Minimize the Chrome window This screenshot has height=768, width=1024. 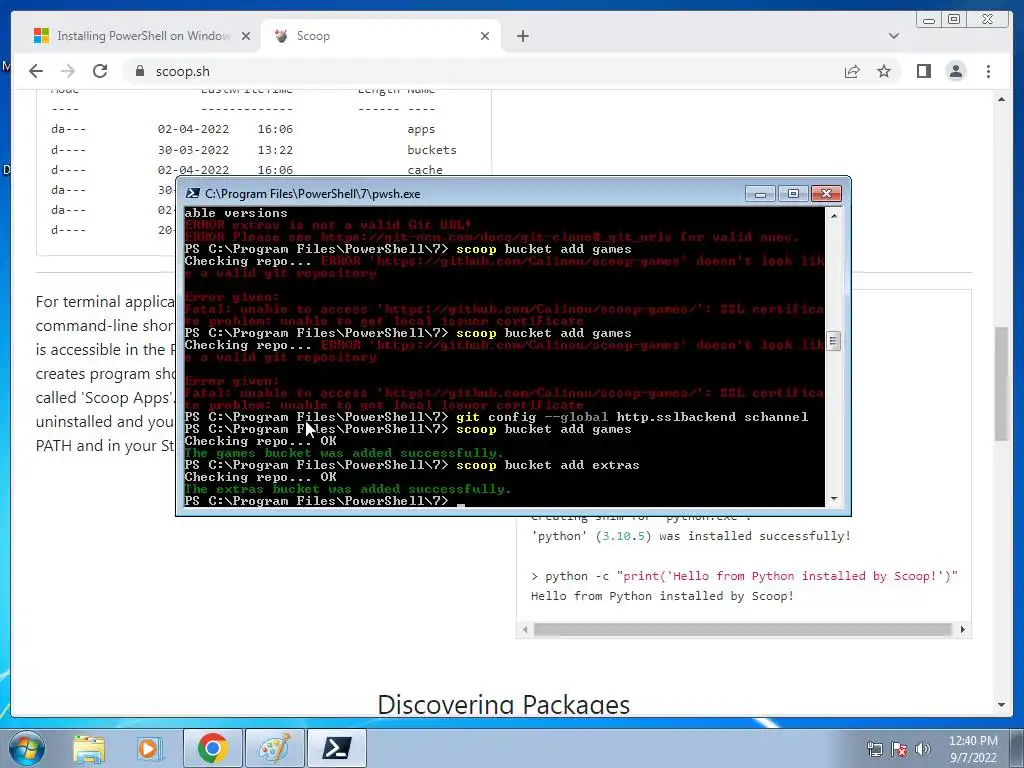click(x=929, y=20)
